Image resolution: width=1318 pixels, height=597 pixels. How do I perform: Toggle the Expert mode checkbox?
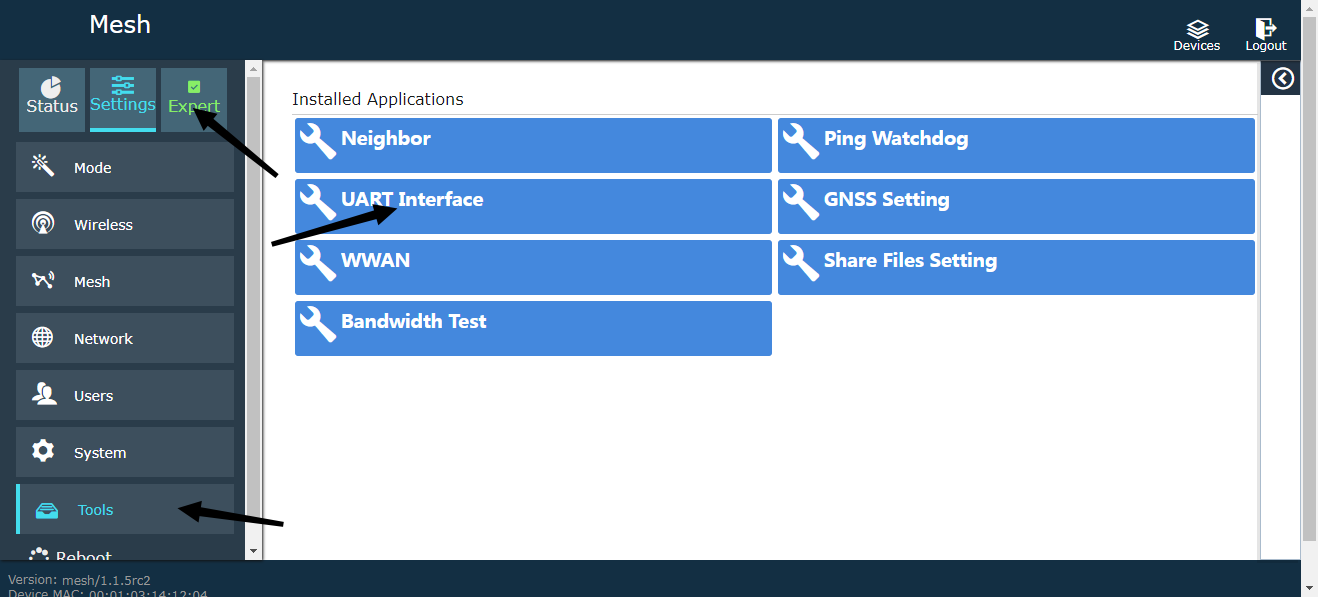pyautogui.click(x=194, y=87)
